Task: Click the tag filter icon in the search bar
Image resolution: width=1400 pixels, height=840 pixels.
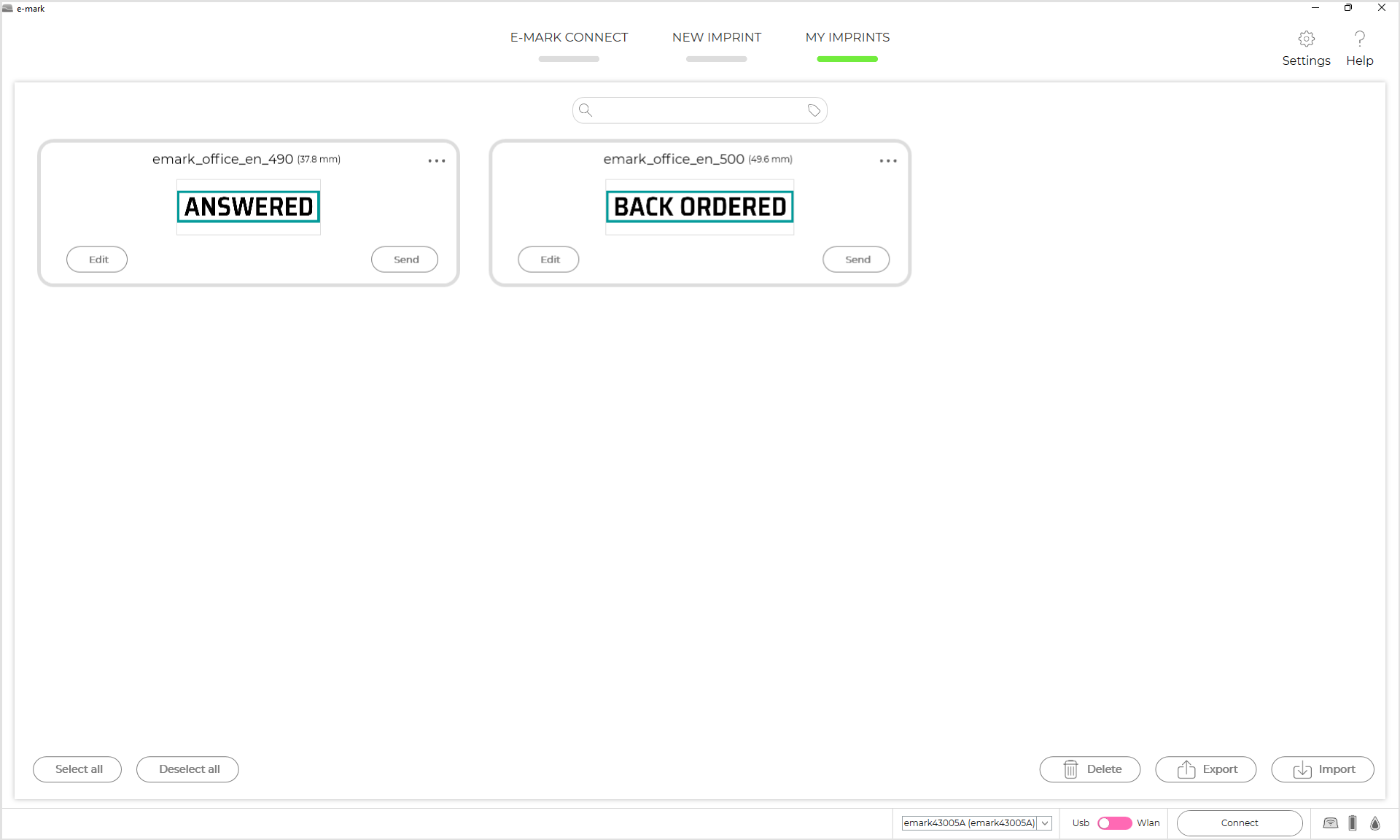Action: 814,111
